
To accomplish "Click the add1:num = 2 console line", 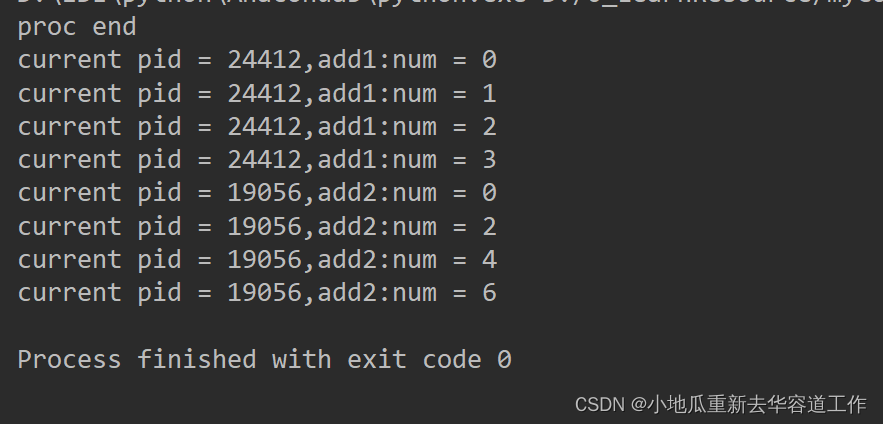I will click(257, 126).
